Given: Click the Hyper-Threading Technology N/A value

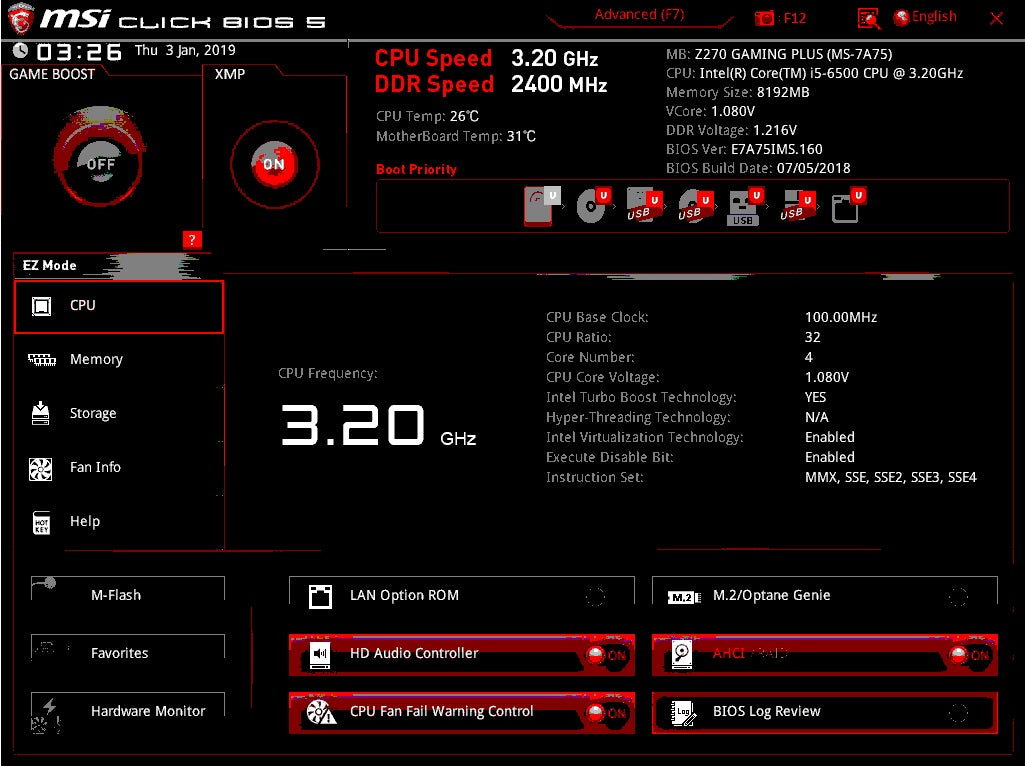Looking at the screenshot, I should coord(816,418).
